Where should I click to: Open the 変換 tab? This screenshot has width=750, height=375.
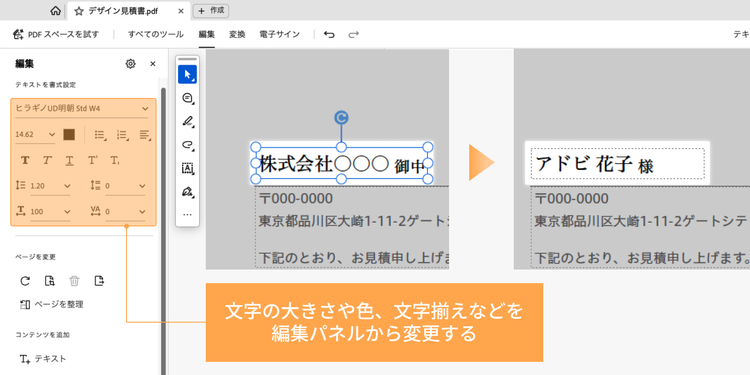[x=237, y=34]
